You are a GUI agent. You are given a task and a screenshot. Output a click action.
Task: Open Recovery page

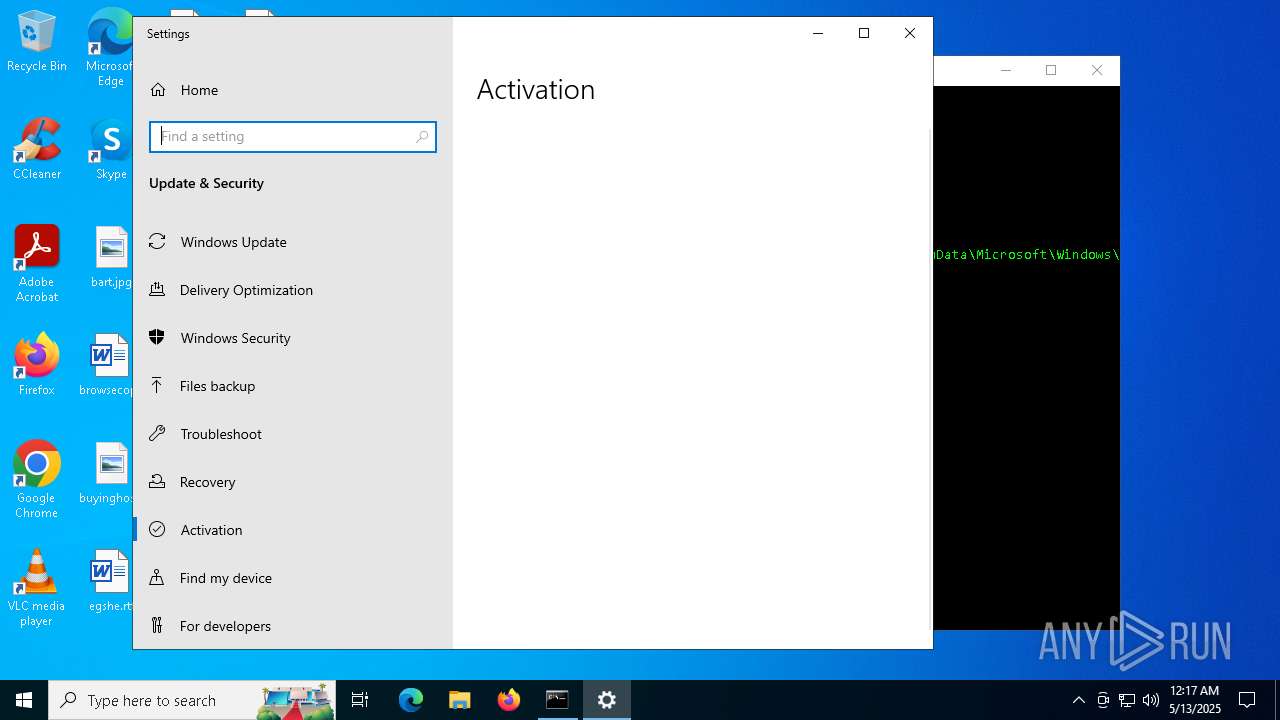pyautogui.click(x=292, y=482)
